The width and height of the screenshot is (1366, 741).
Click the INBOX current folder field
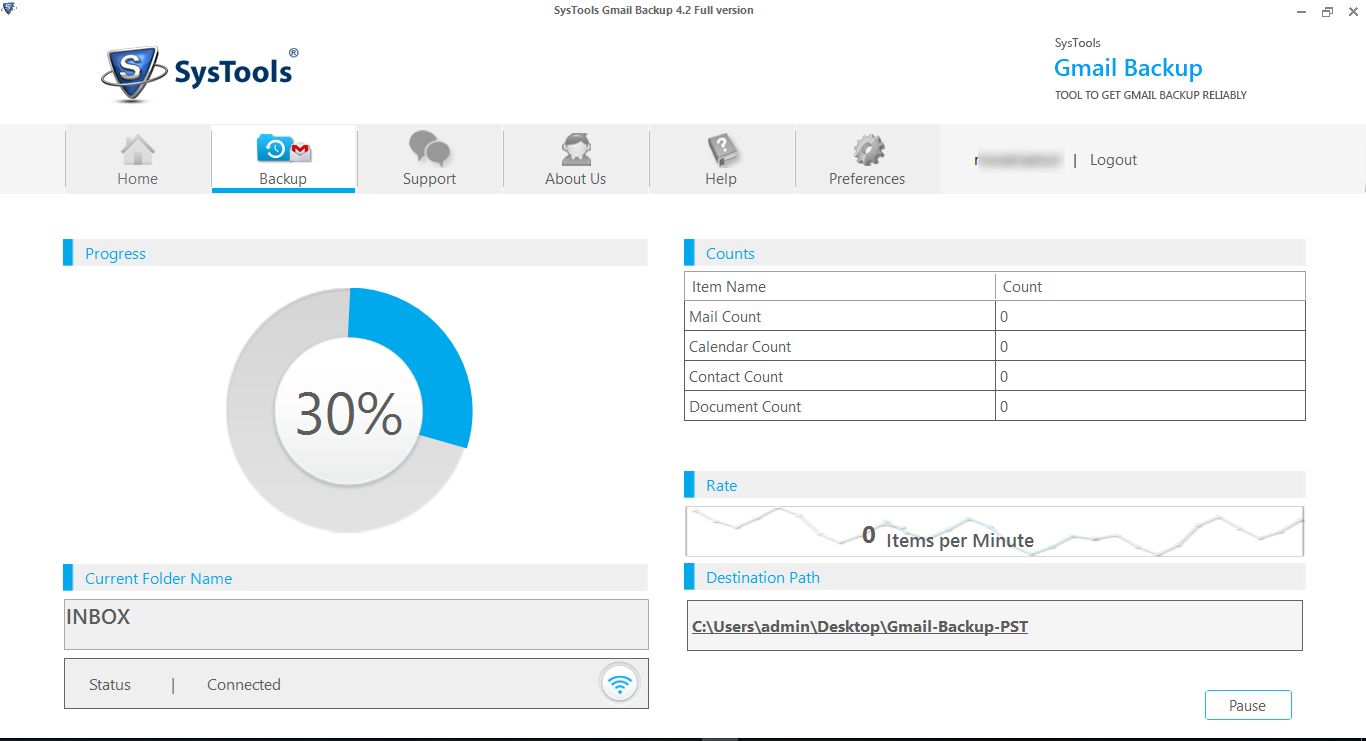(x=356, y=625)
